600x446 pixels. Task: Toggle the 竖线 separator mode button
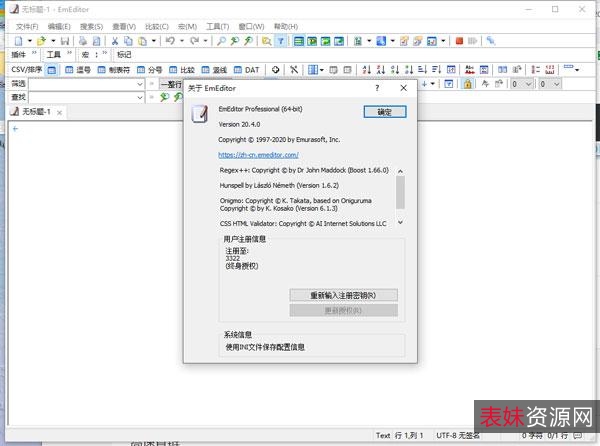tap(214, 70)
